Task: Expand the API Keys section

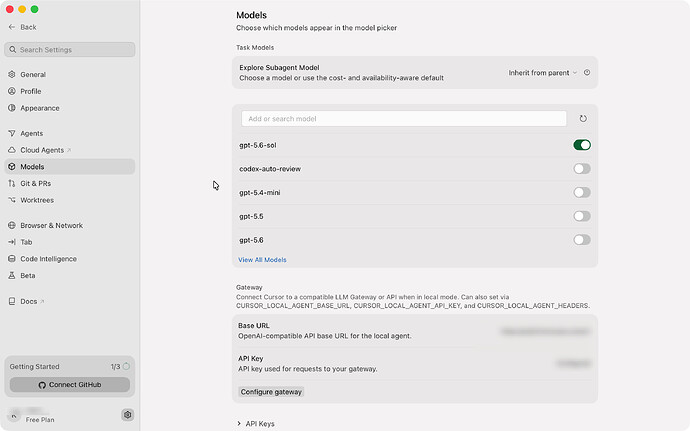Action: (256, 424)
